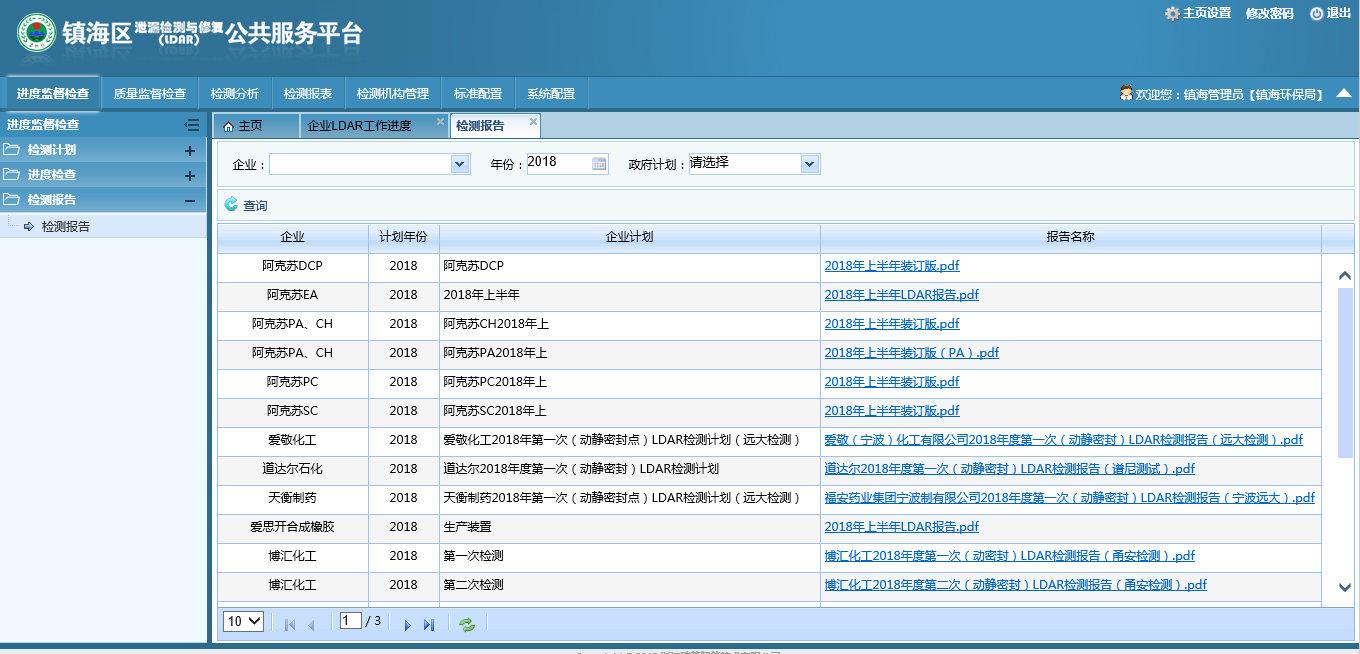1360x654 pixels.
Task: Open the 检测机构管理 menu
Action: point(393,94)
